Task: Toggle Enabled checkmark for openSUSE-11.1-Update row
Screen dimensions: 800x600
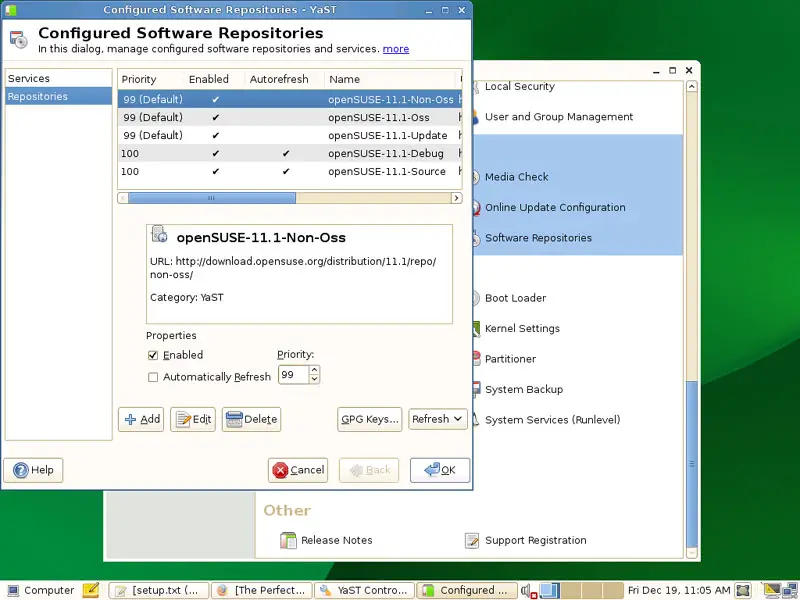Action: [x=215, y=135]
